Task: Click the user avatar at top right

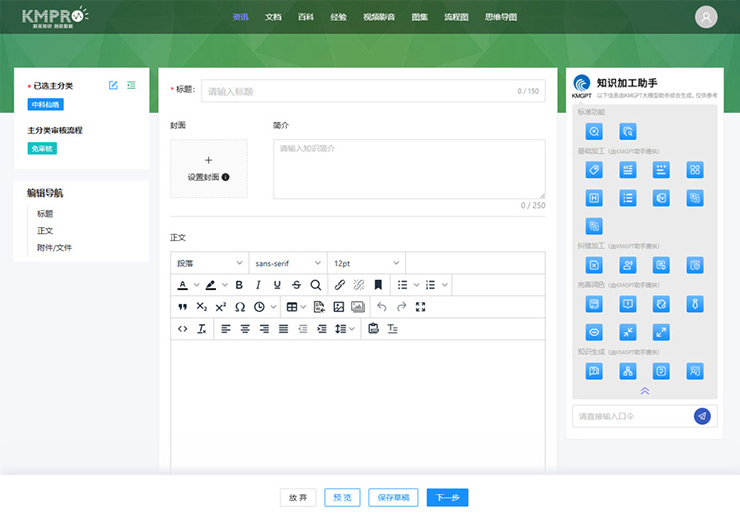Action: tap(706, 17)
